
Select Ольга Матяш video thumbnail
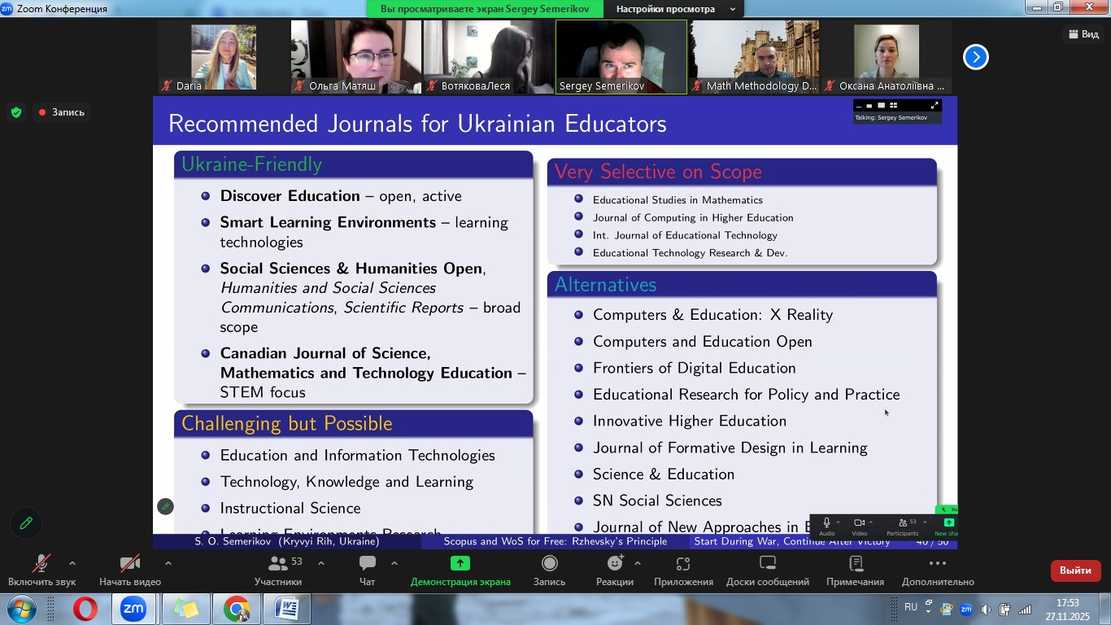[x=355, y=57]
